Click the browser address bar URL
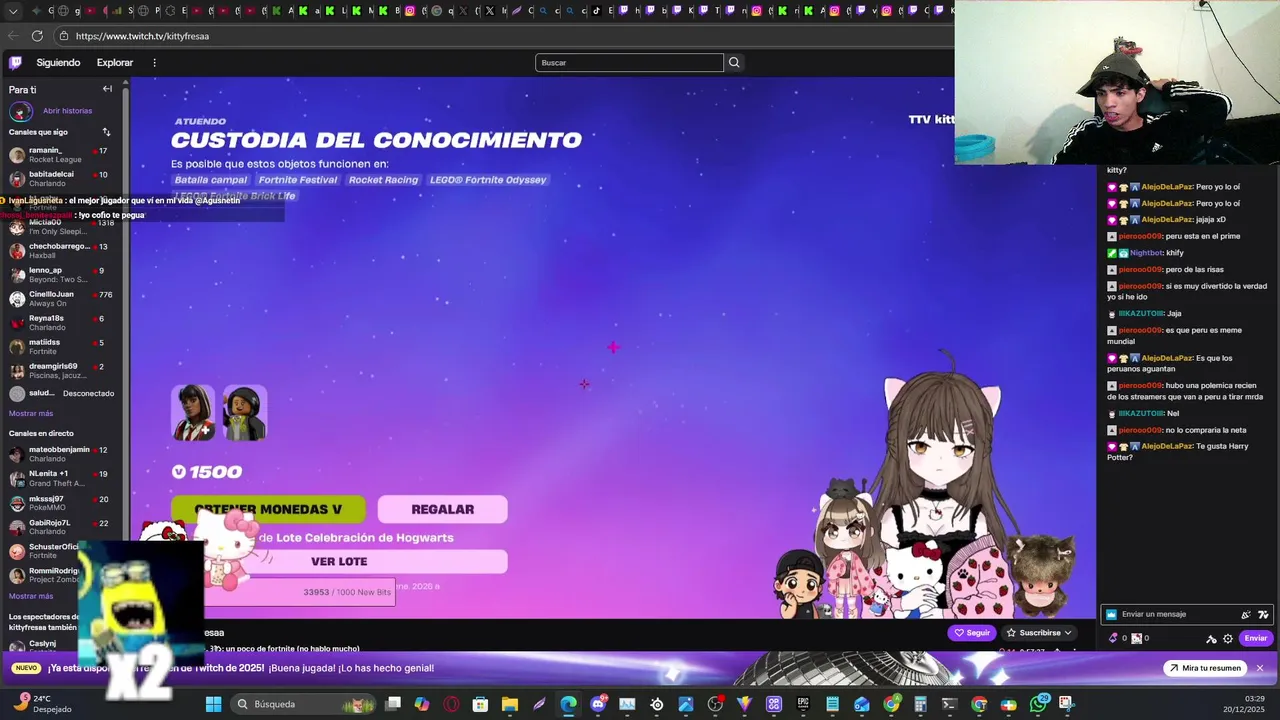 [142, 36]
